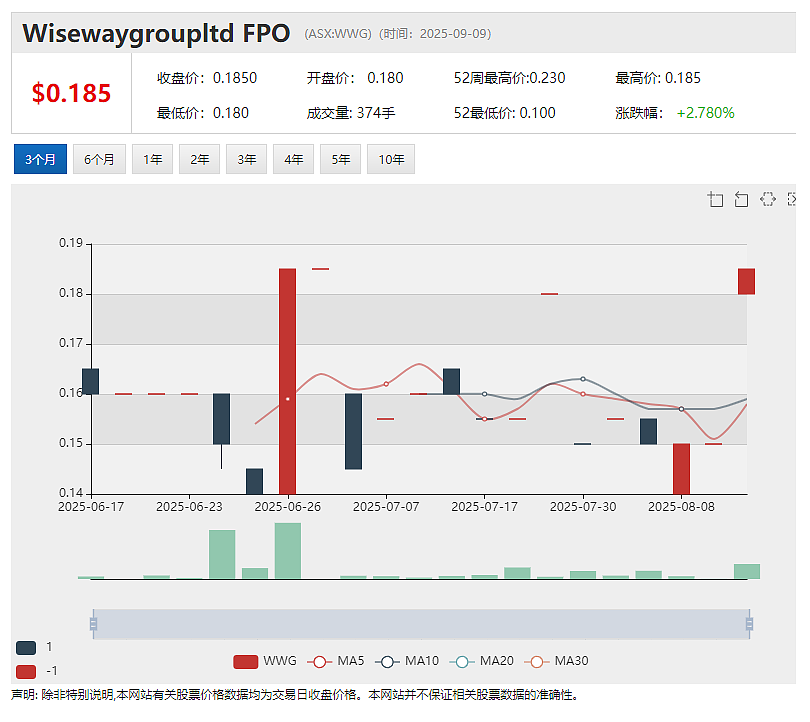Toggle MA20 line in legend

pyautogui.click(x=482, y=661)
